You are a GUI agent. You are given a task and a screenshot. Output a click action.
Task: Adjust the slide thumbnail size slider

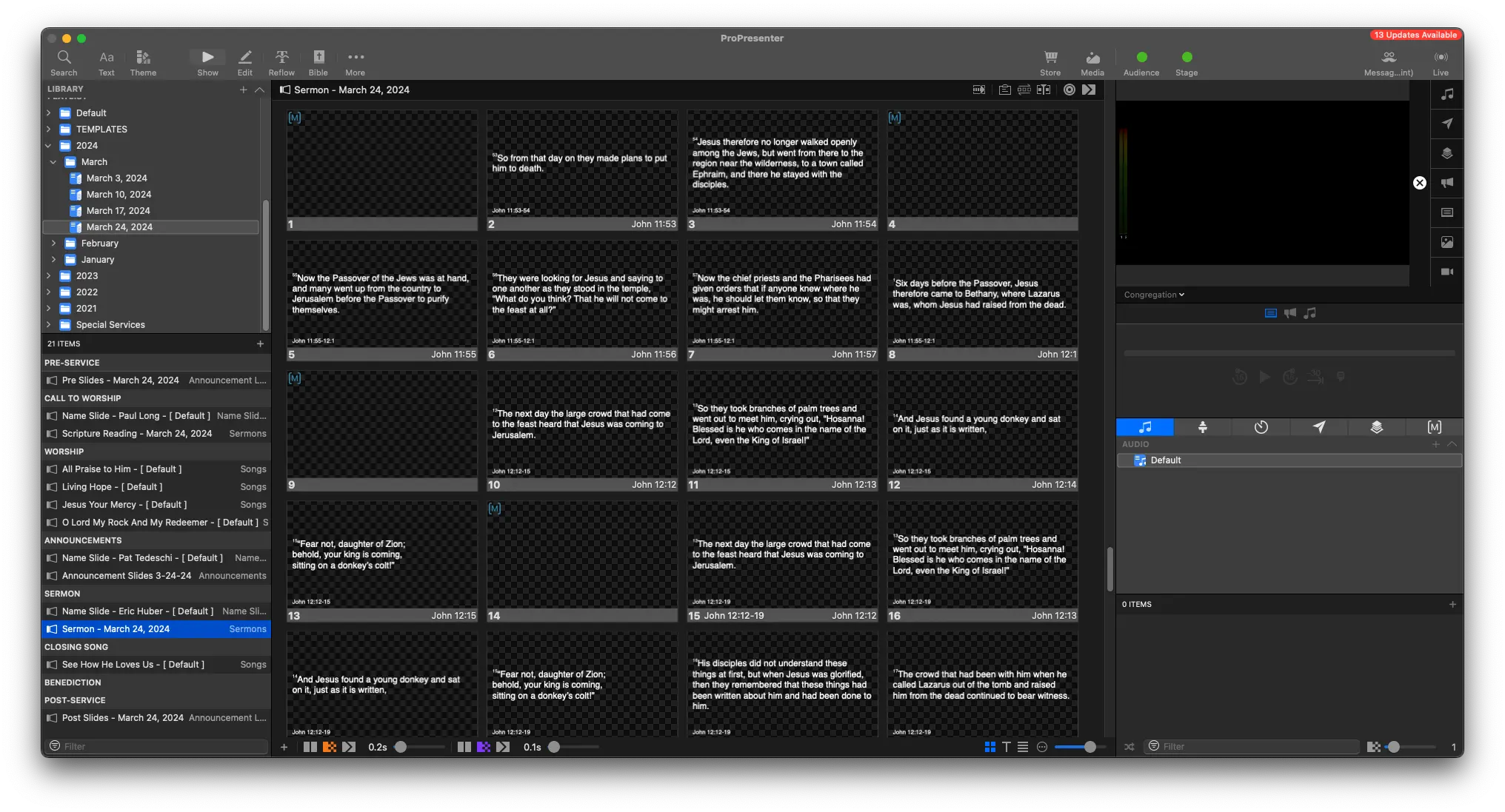(x=1089, y=747)
